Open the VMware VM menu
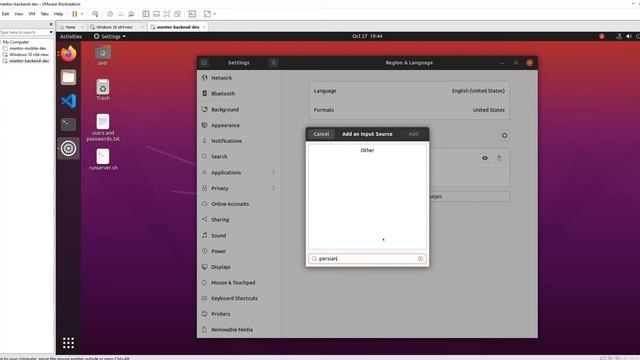 tap(32, 14)
